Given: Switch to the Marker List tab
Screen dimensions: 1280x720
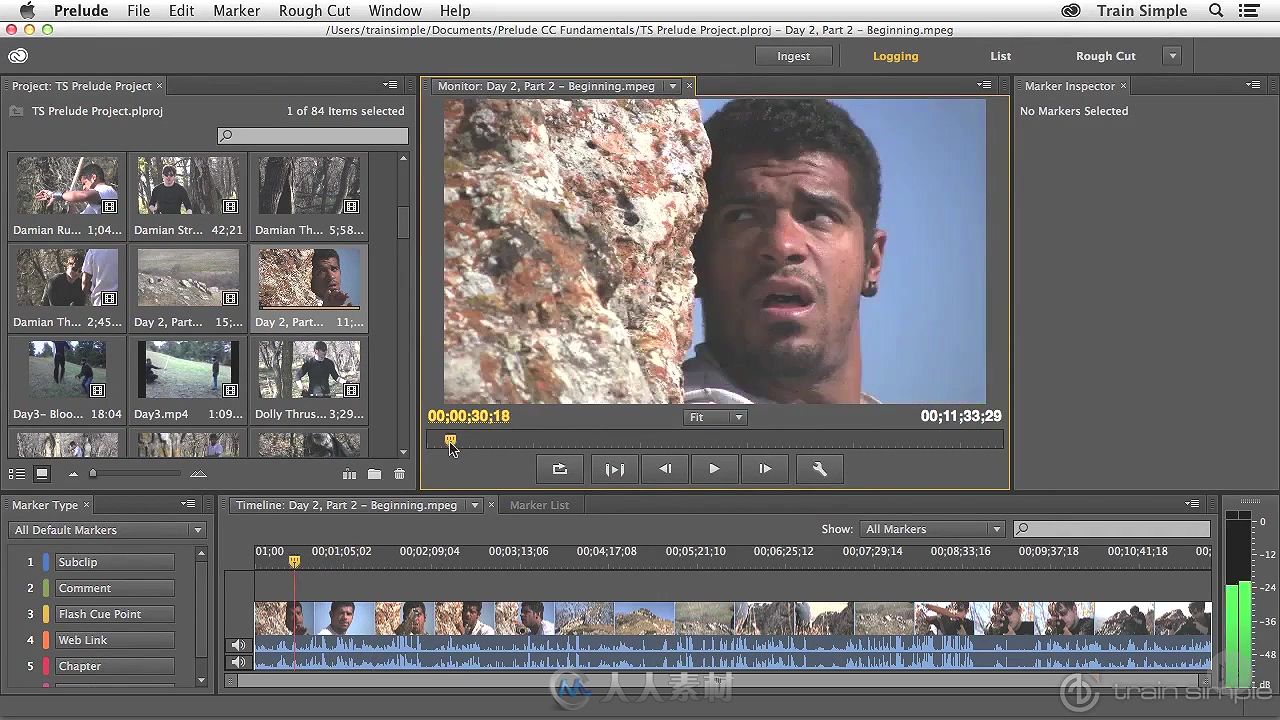Looking at the screenshot, I should pos(539,505).
